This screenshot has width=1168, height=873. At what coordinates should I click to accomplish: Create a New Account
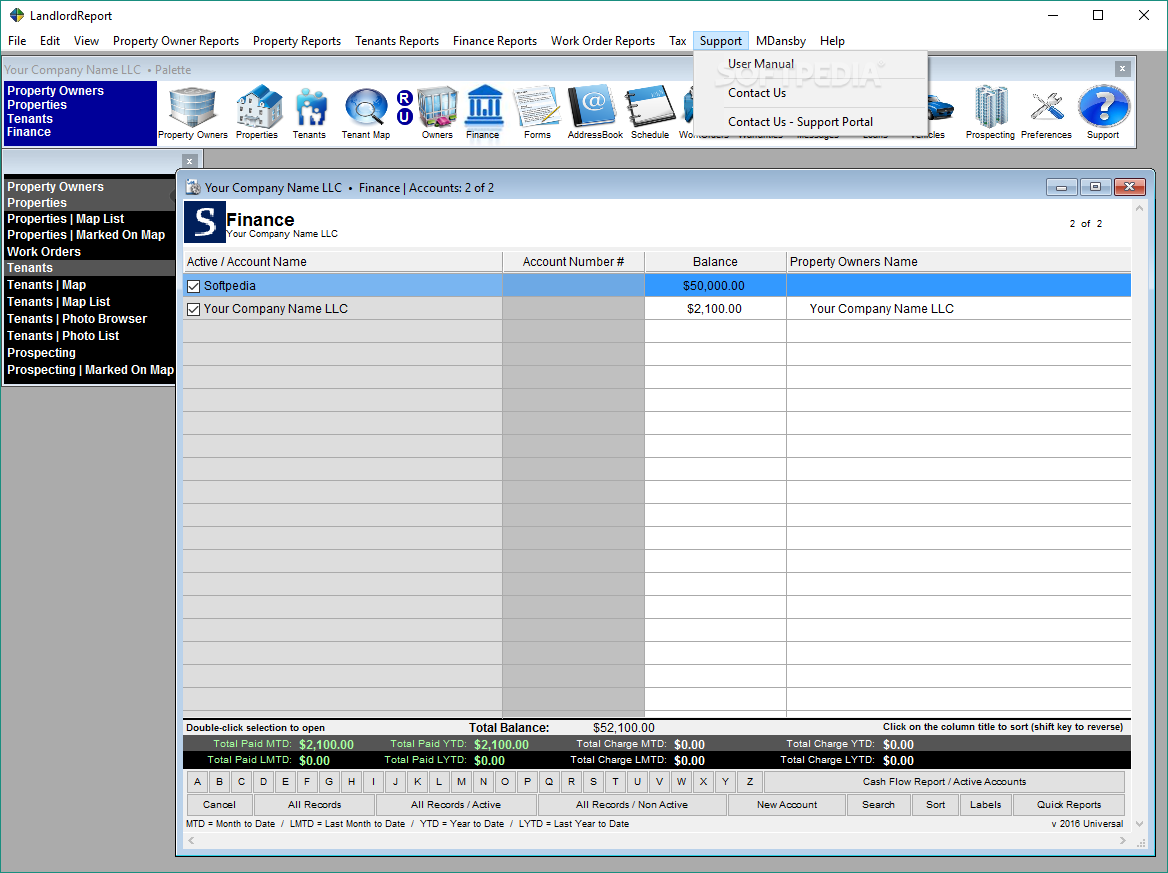click(787, 804)
